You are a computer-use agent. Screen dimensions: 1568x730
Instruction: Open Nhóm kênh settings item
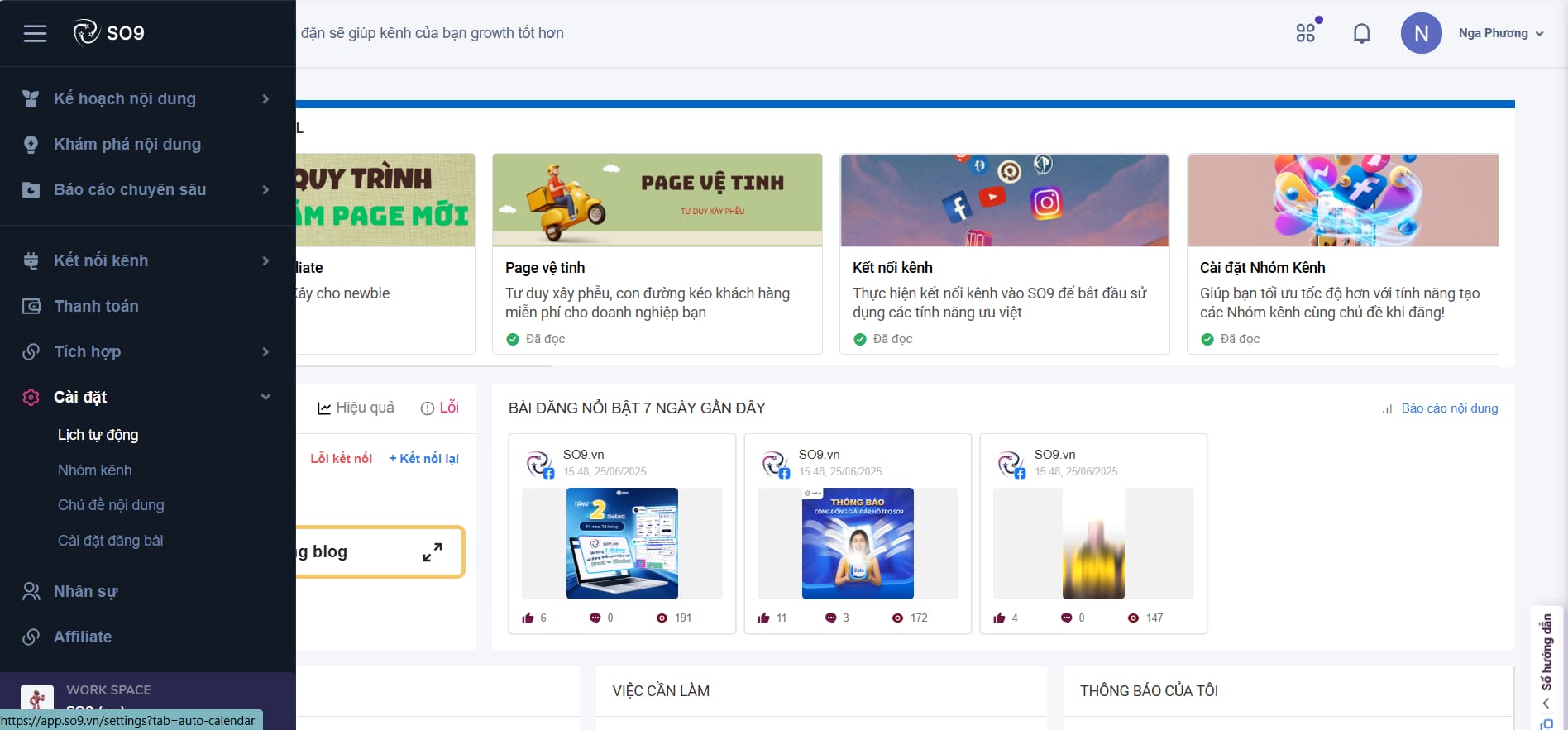pyautogui.click(x=95, y=470)
